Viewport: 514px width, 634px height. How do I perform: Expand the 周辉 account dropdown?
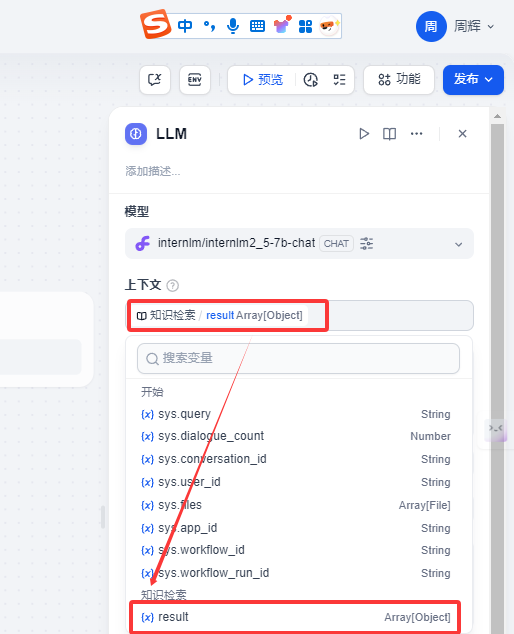pos(474,26)
